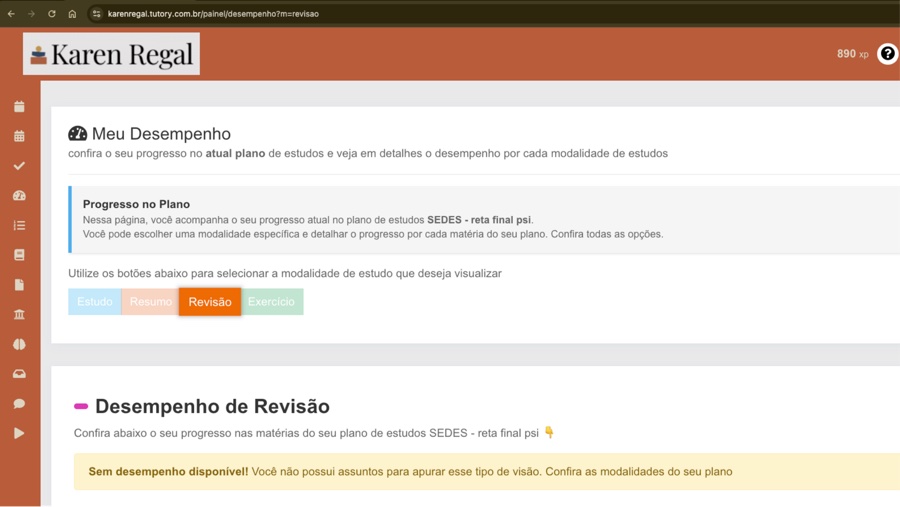Switch to the Estudo modality
This screenshot has width=900, height=507.
coord(95,301)
